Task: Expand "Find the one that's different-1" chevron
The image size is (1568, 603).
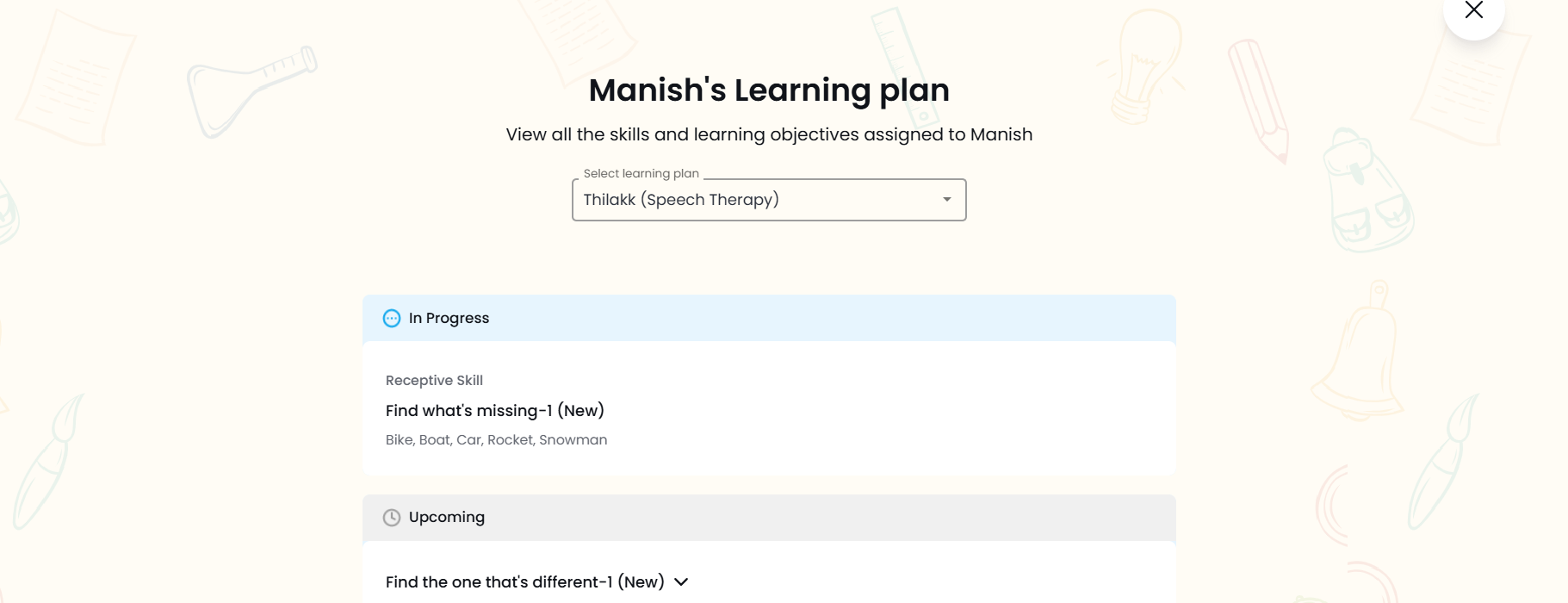Action: tap(681, 582)
